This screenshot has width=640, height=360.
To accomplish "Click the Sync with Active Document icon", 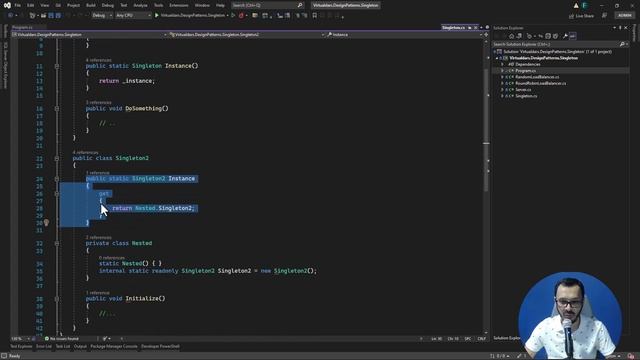I will coord(540,36).
